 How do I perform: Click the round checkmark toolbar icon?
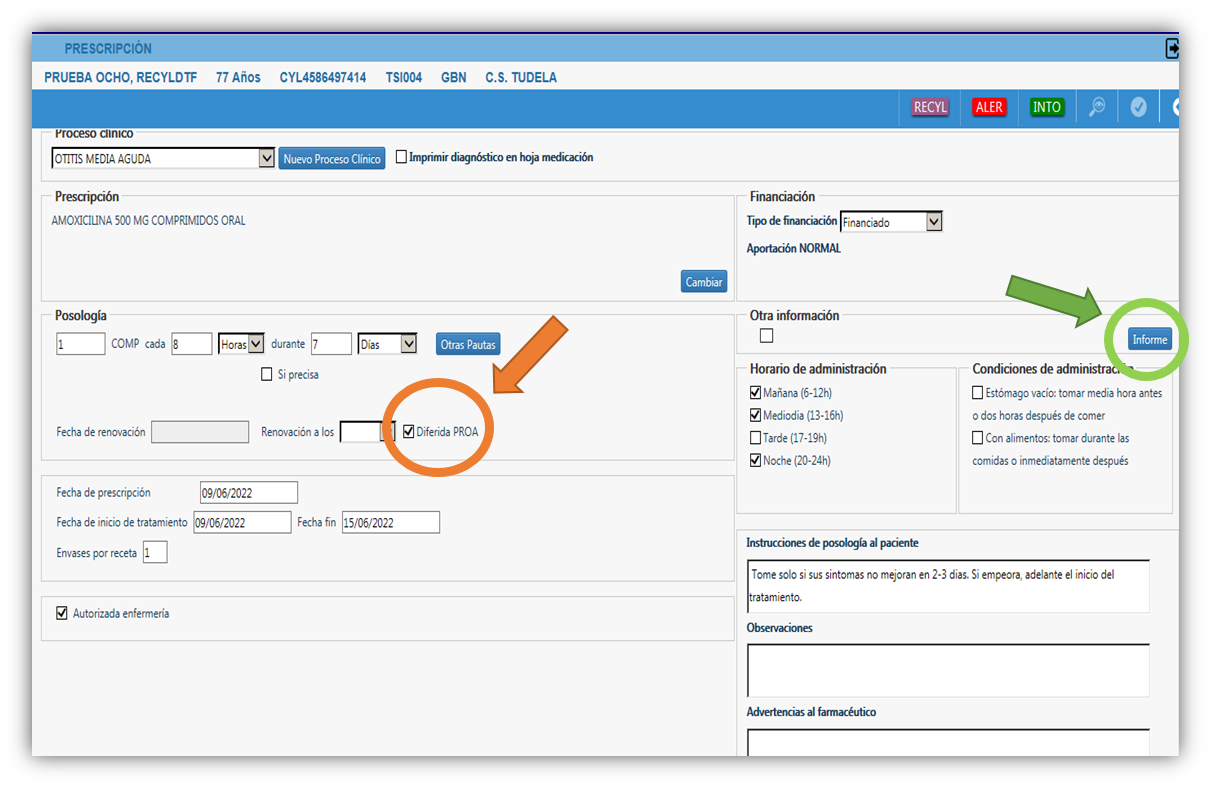(1138, 107)
